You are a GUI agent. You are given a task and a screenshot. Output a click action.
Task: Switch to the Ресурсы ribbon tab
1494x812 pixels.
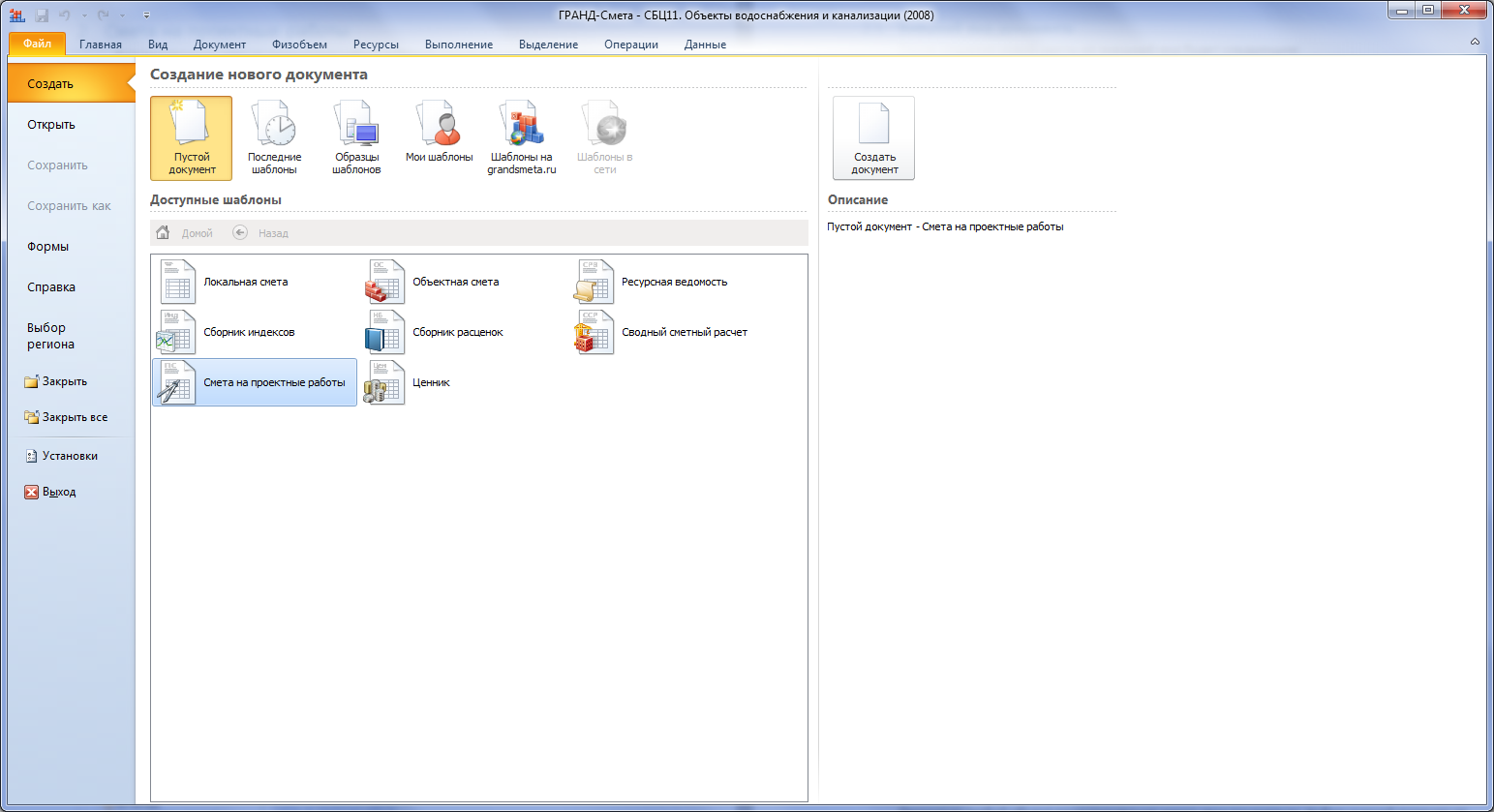click(376, 45)
